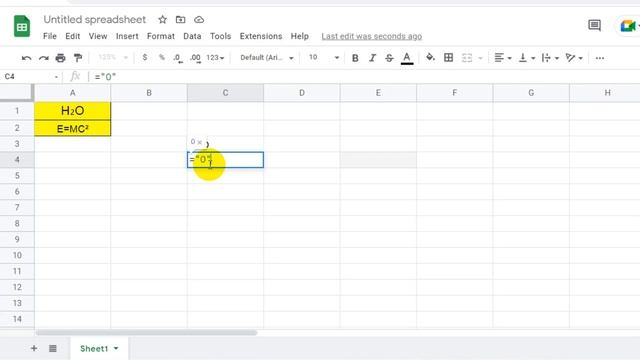
Task: Select row 7 header
Action: (x=17, y=207)
